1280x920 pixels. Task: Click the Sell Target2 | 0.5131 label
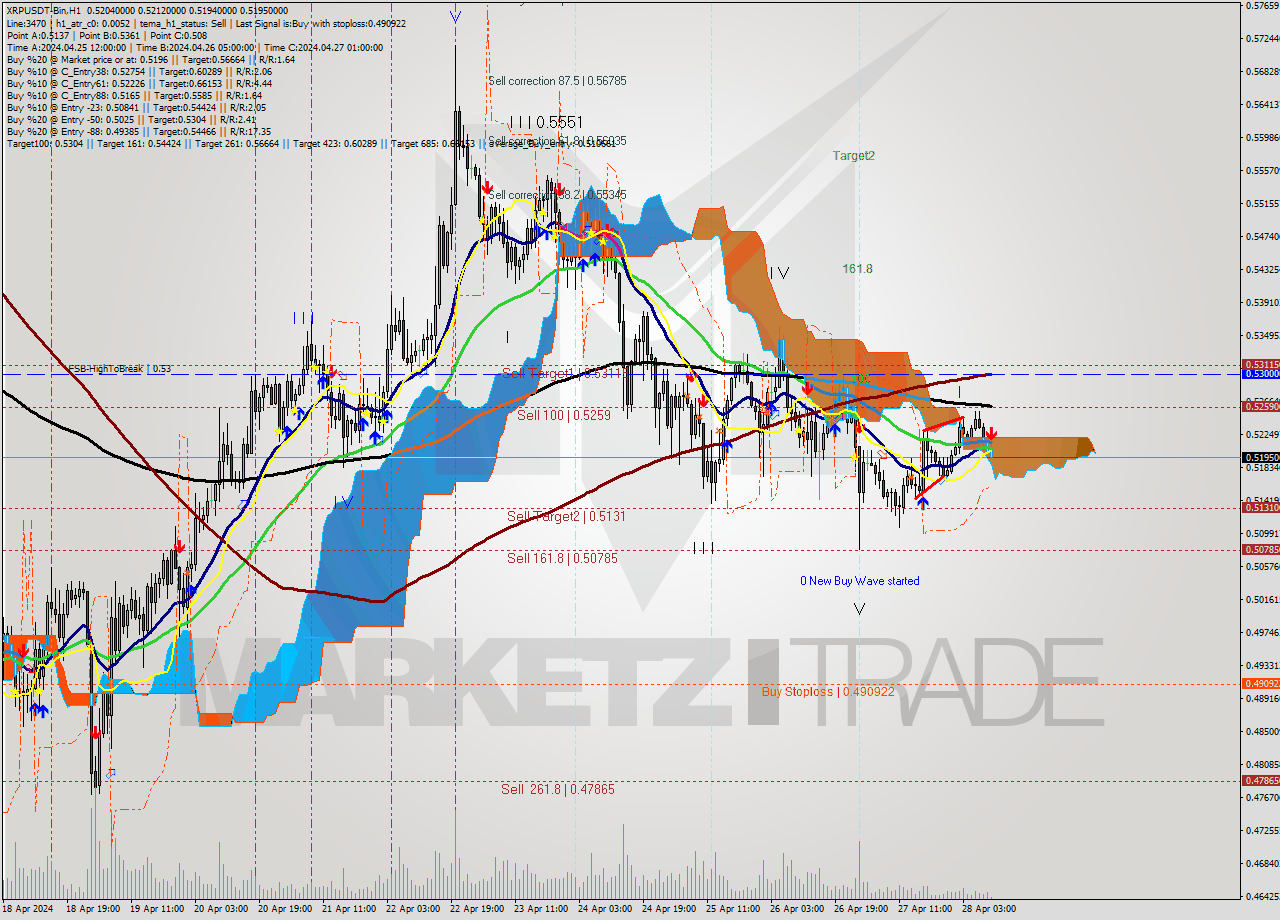(x=566, y=517)
